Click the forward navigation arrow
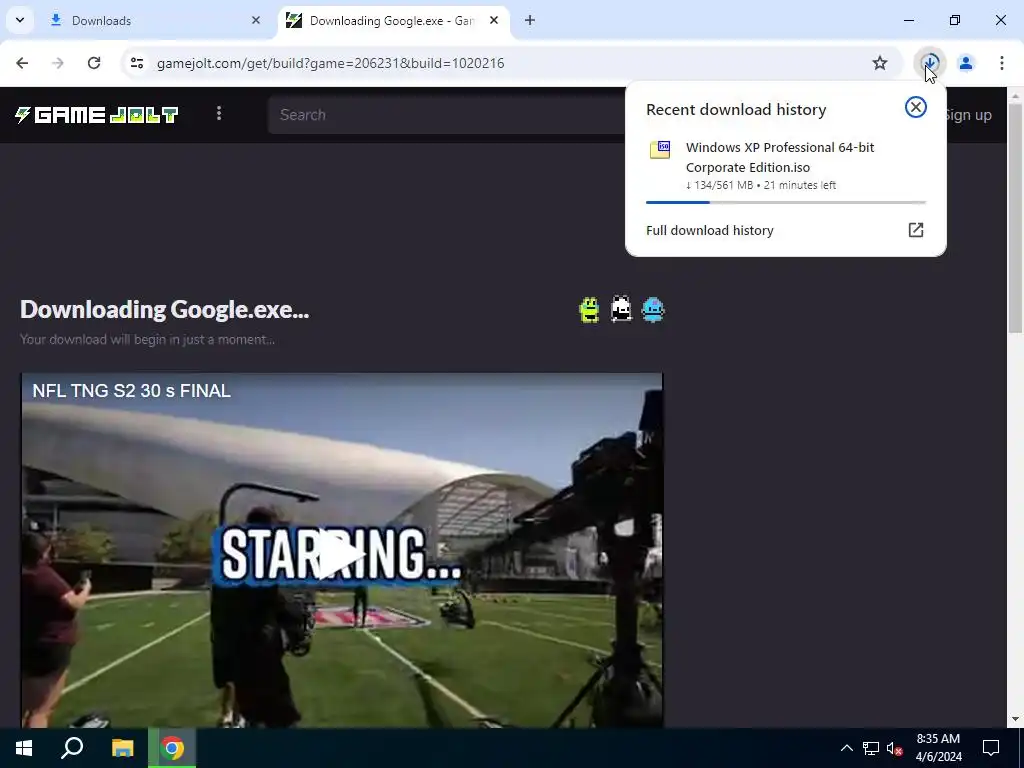The width and height of the screenshot is (1024, 768). 58,63
